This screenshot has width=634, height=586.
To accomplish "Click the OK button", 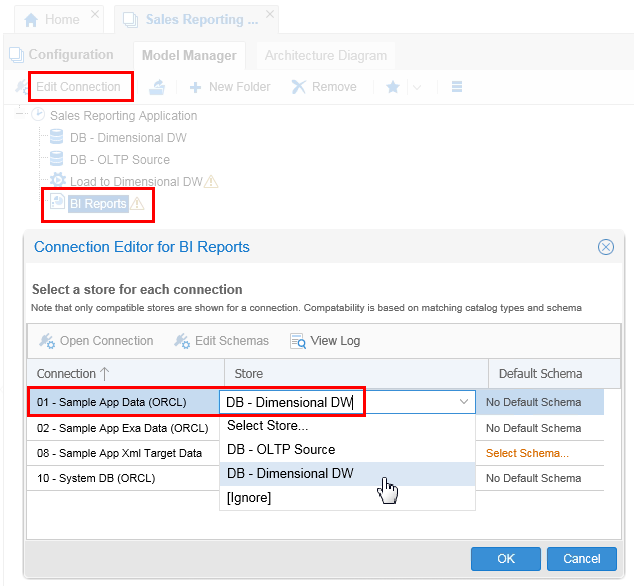I will coord(506,559).
